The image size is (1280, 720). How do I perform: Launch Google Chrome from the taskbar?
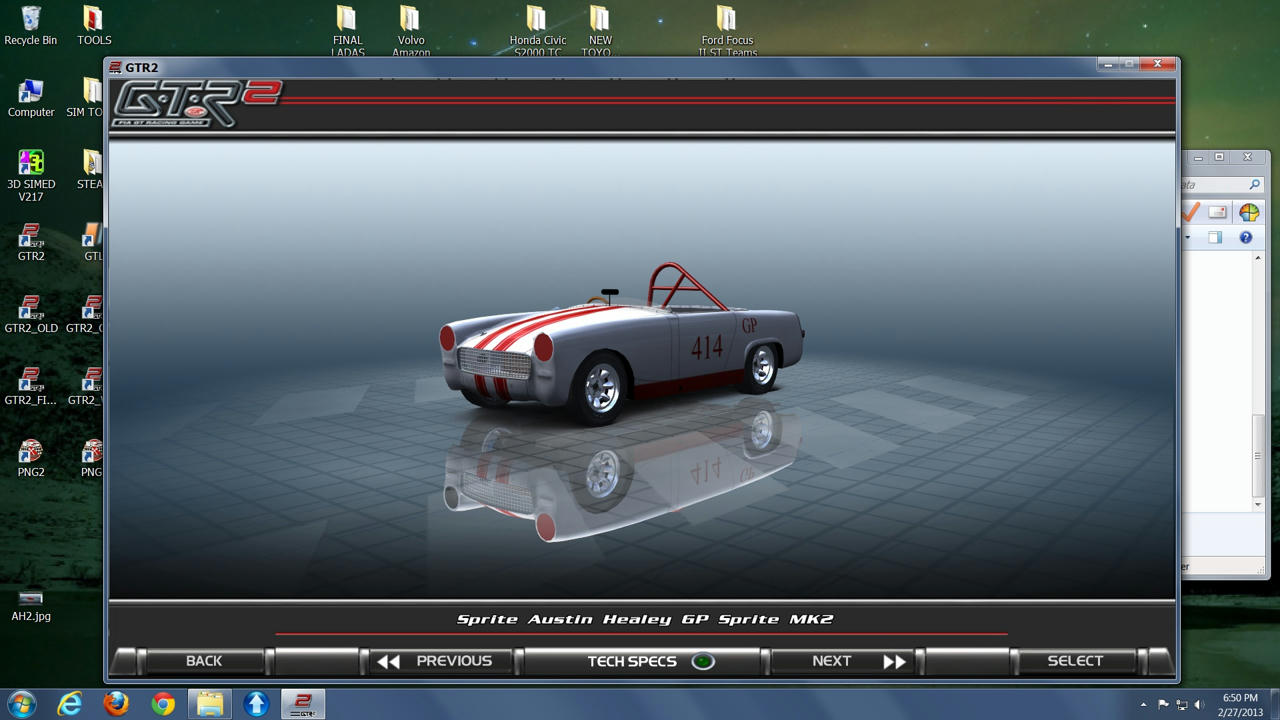(163, 704)
